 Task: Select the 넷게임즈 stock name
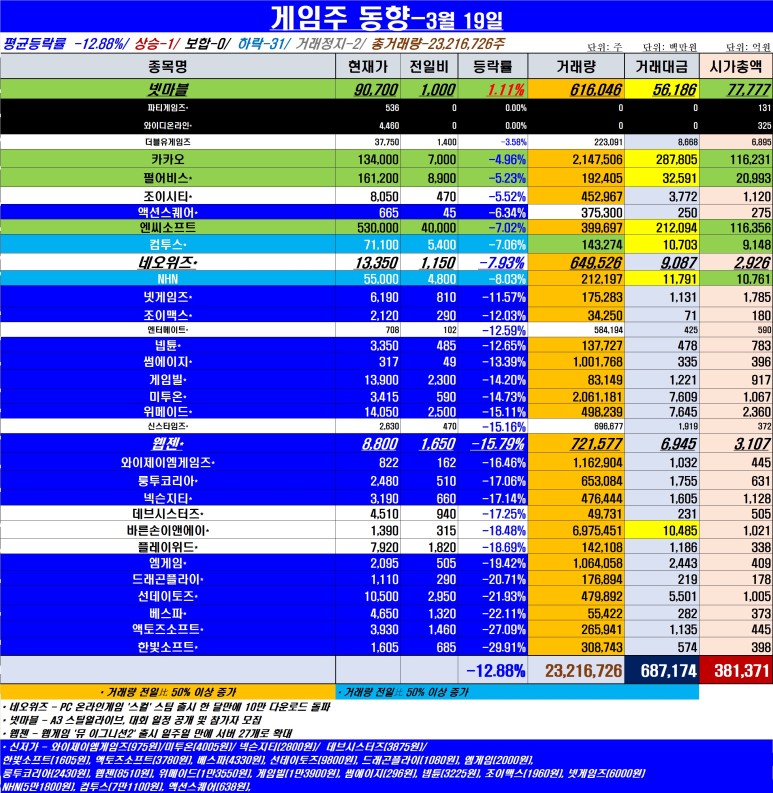167,297
